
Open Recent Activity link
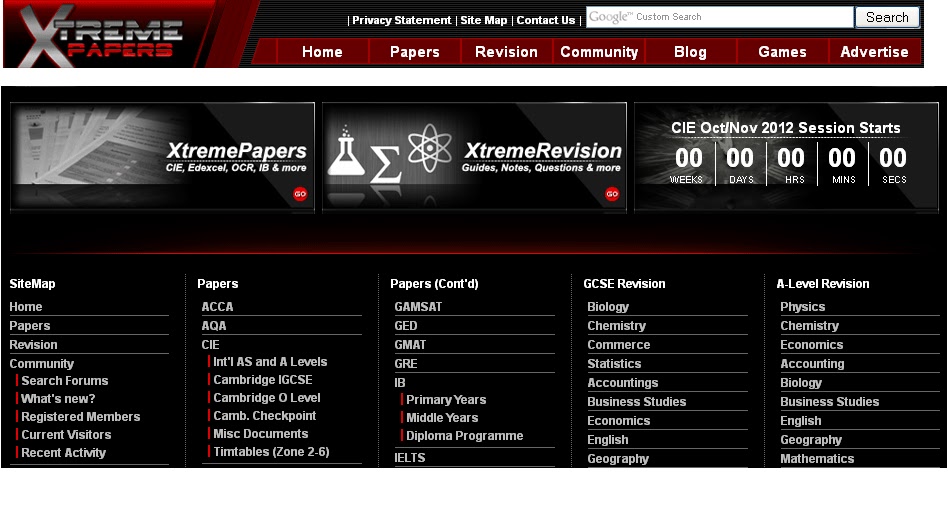63,452
